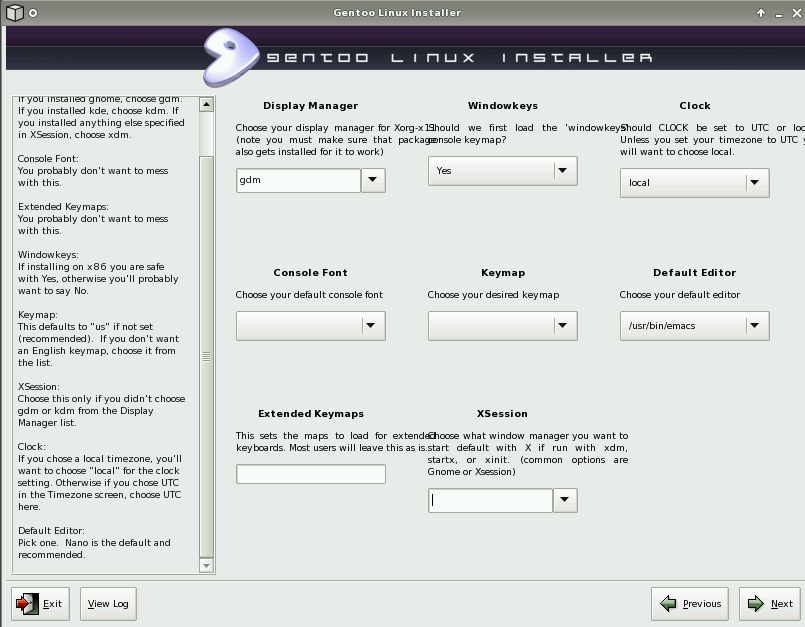Image resolution: width=805 pixels, height=627 pixels.
Task: Click the Display Manager heading
Action: (x=311, y=106)
